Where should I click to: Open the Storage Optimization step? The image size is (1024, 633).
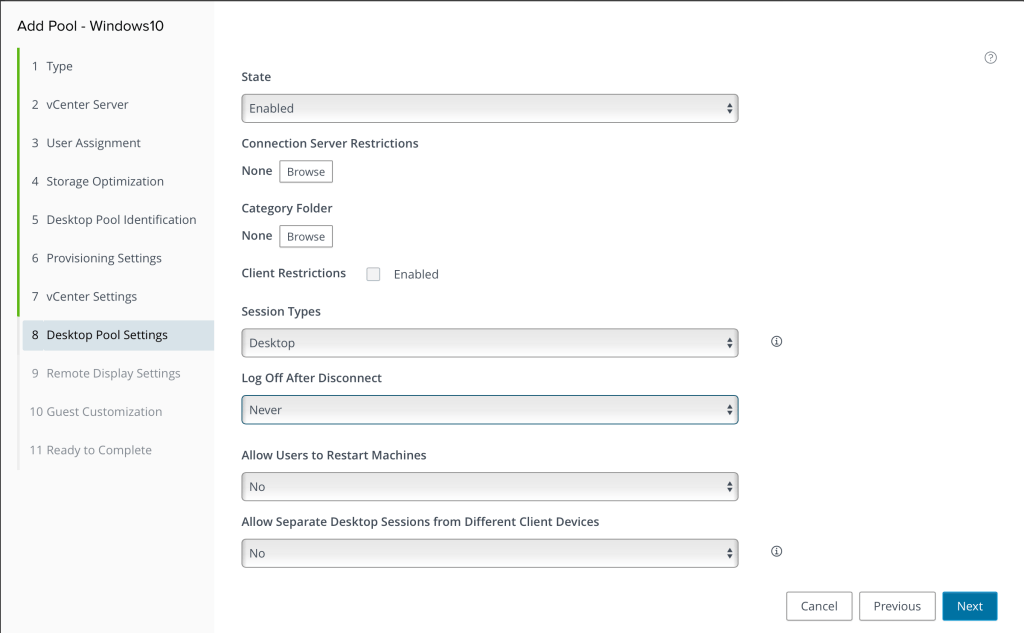click(104, 182)
